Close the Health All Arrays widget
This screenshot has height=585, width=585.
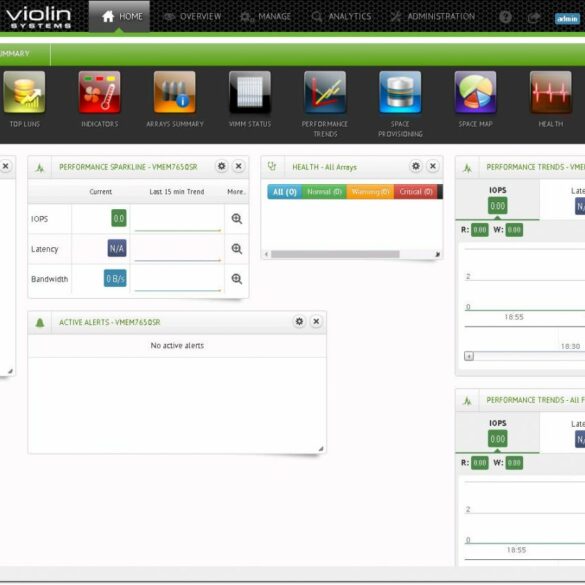coord(433,166)
